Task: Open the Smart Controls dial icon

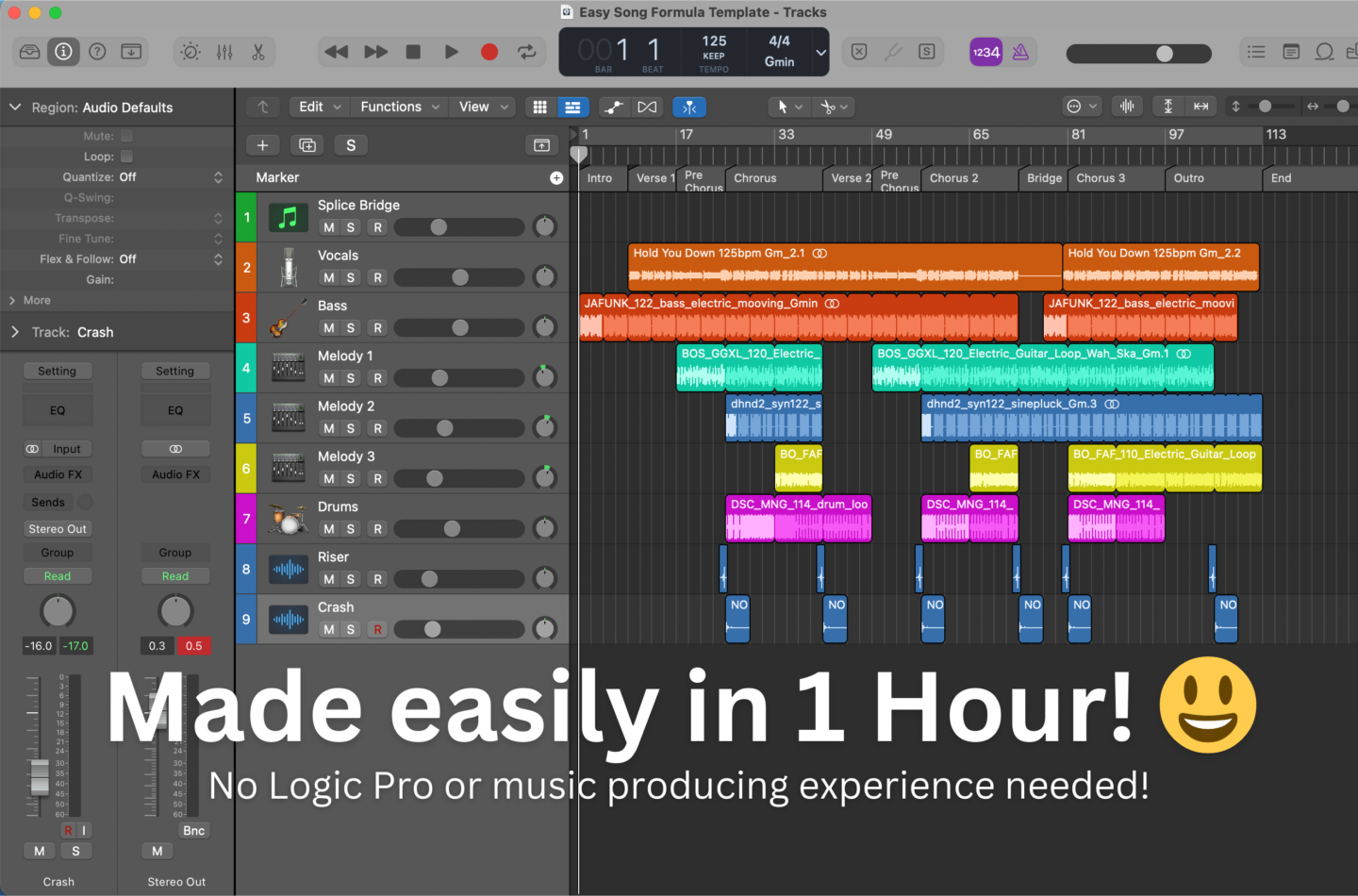Action: pos(190,52)
